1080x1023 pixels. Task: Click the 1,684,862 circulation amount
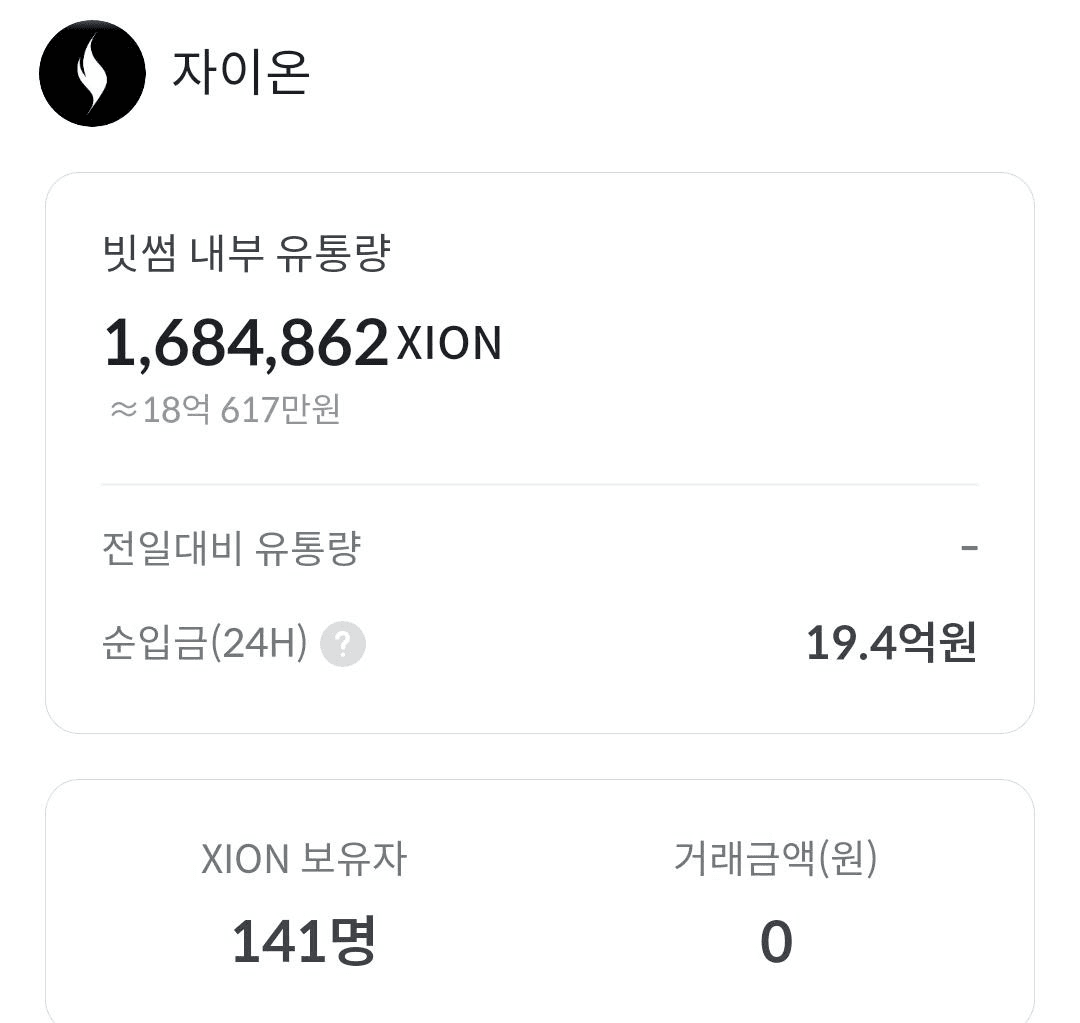246,343
